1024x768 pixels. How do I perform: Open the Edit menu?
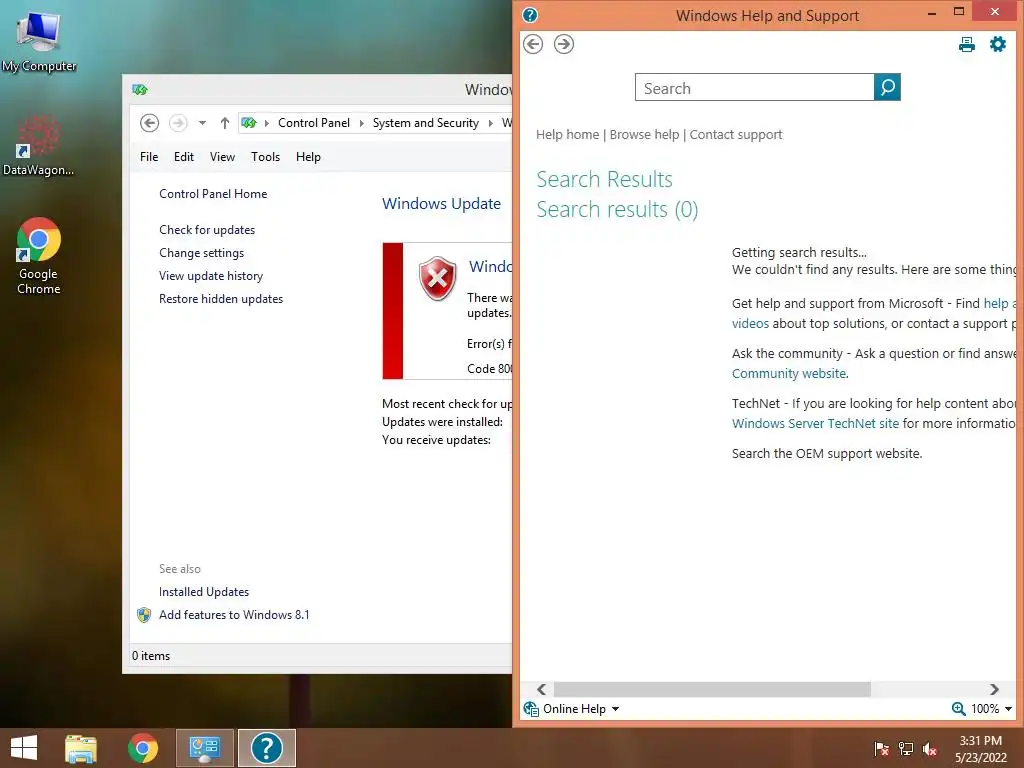(x=184, y=157)
